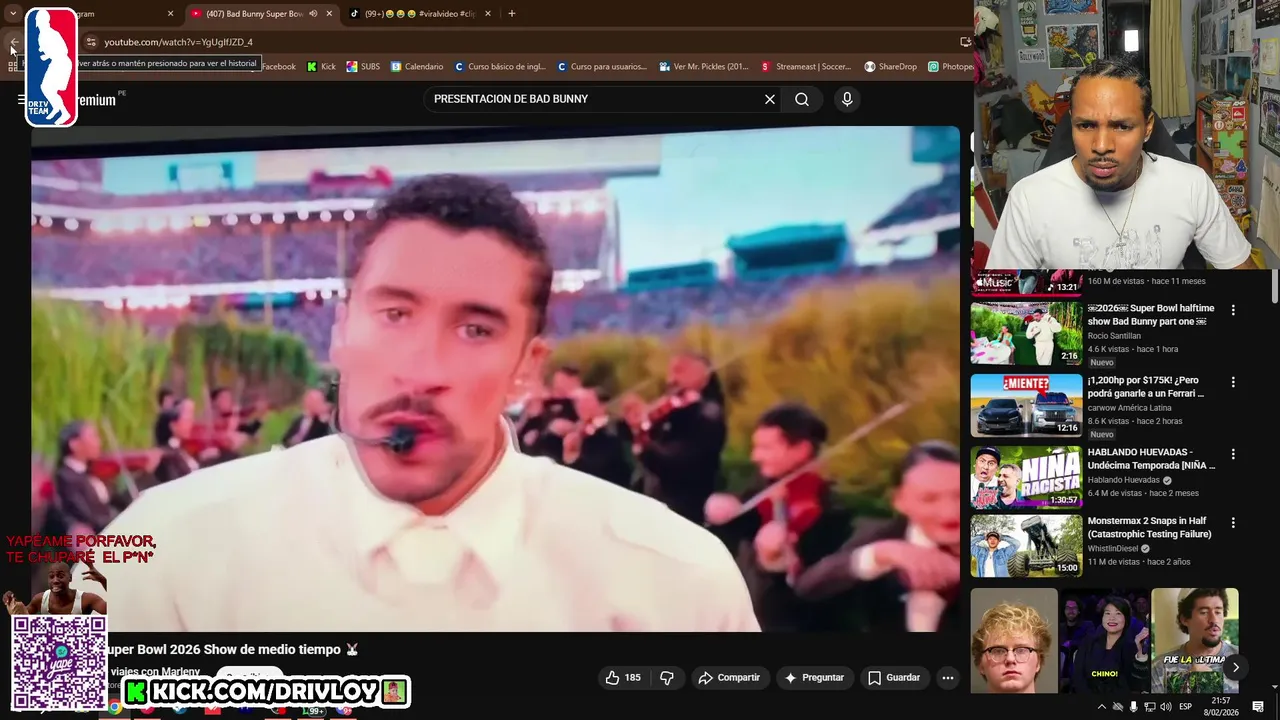The width and height of the screenshot is (1280, 720).
Task: Open options menu for Super Bowl halftime video
Action: (x=1233, y=310)
